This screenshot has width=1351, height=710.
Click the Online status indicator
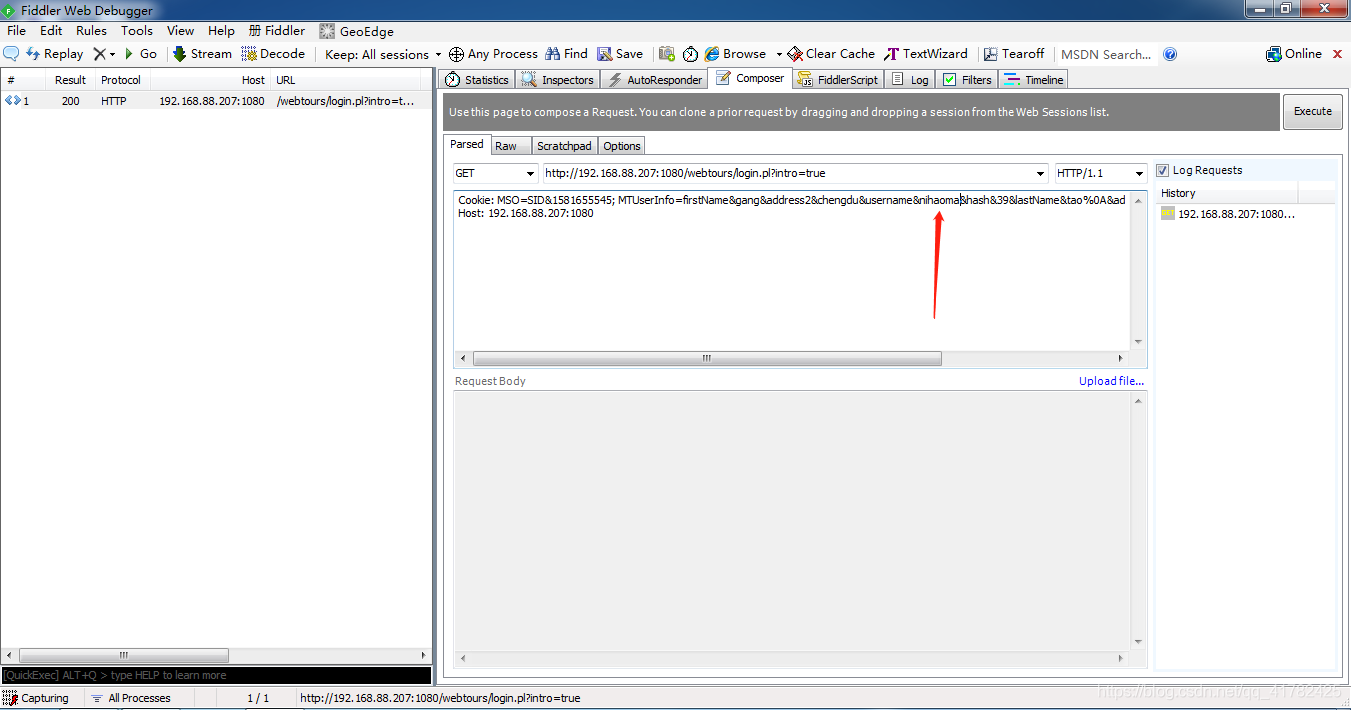pos(1294,54)
